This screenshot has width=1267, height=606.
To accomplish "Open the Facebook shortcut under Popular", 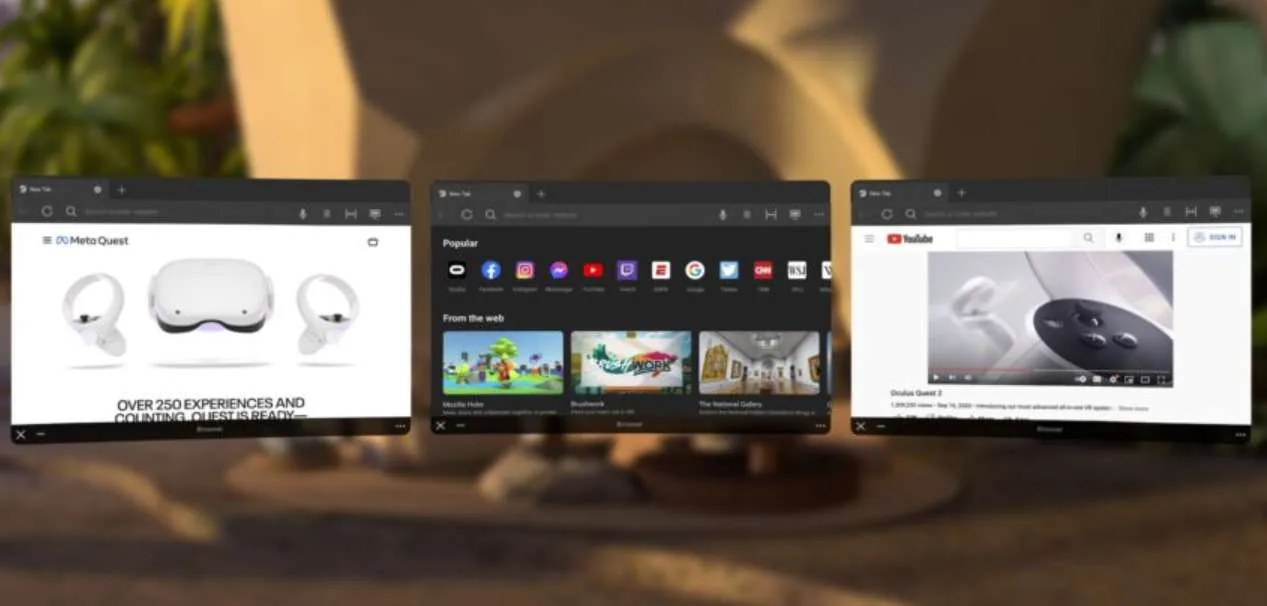I will (x=491, y=270).
